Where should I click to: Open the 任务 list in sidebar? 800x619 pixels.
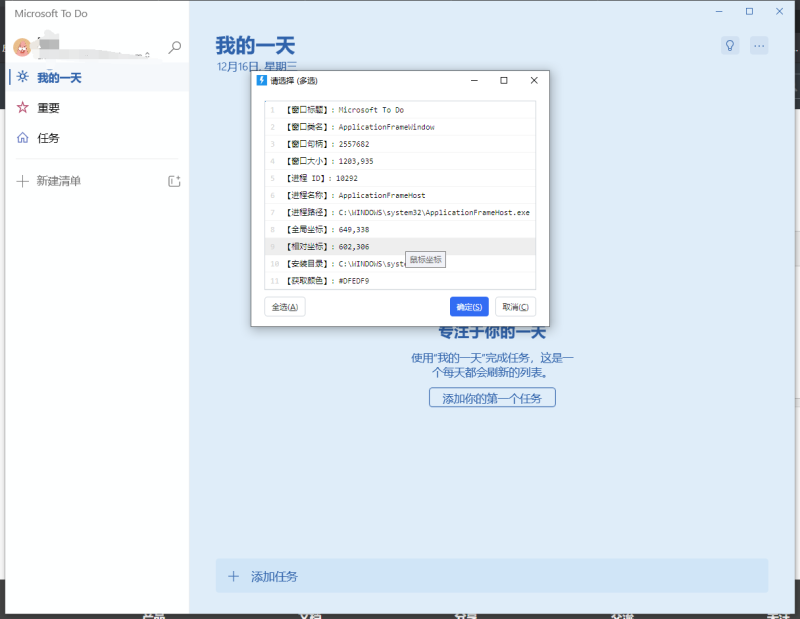coord(97,138)
